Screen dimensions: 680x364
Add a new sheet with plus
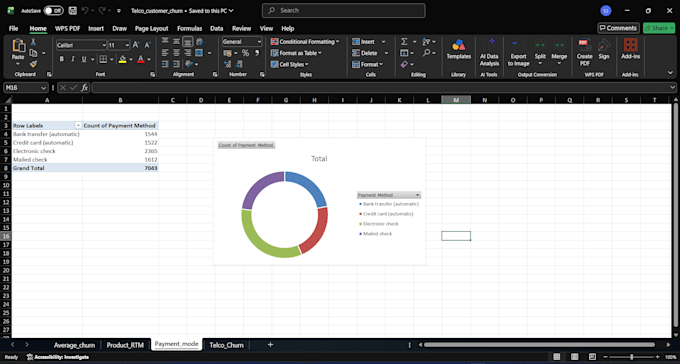tap(270, 345)
